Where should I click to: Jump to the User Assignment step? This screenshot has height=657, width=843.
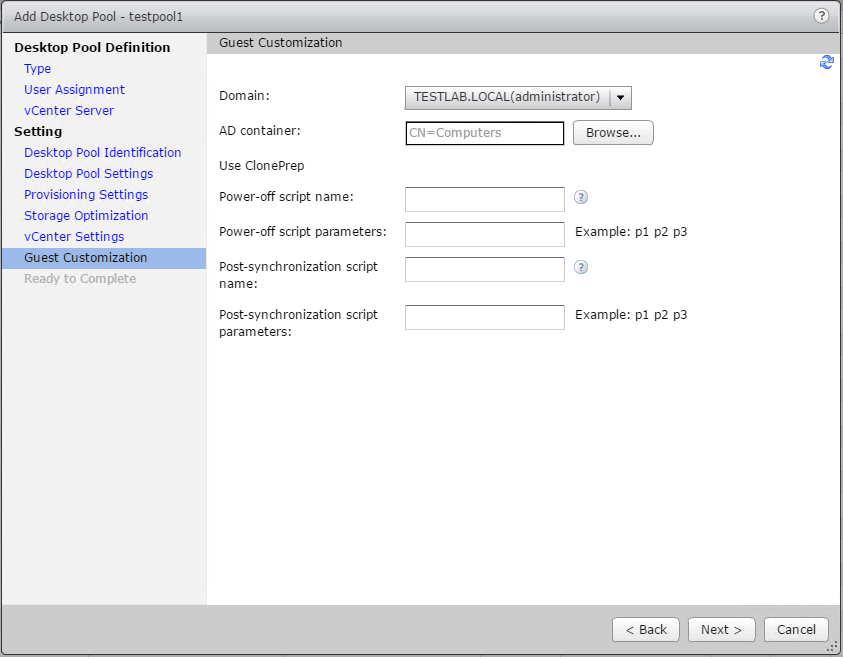coord(75,90)
